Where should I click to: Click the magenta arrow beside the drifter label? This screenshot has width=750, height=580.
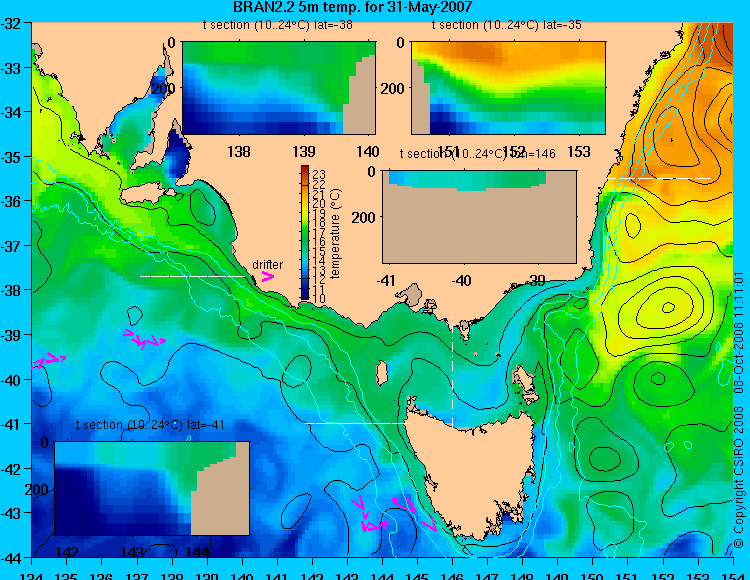coord(267,276)
